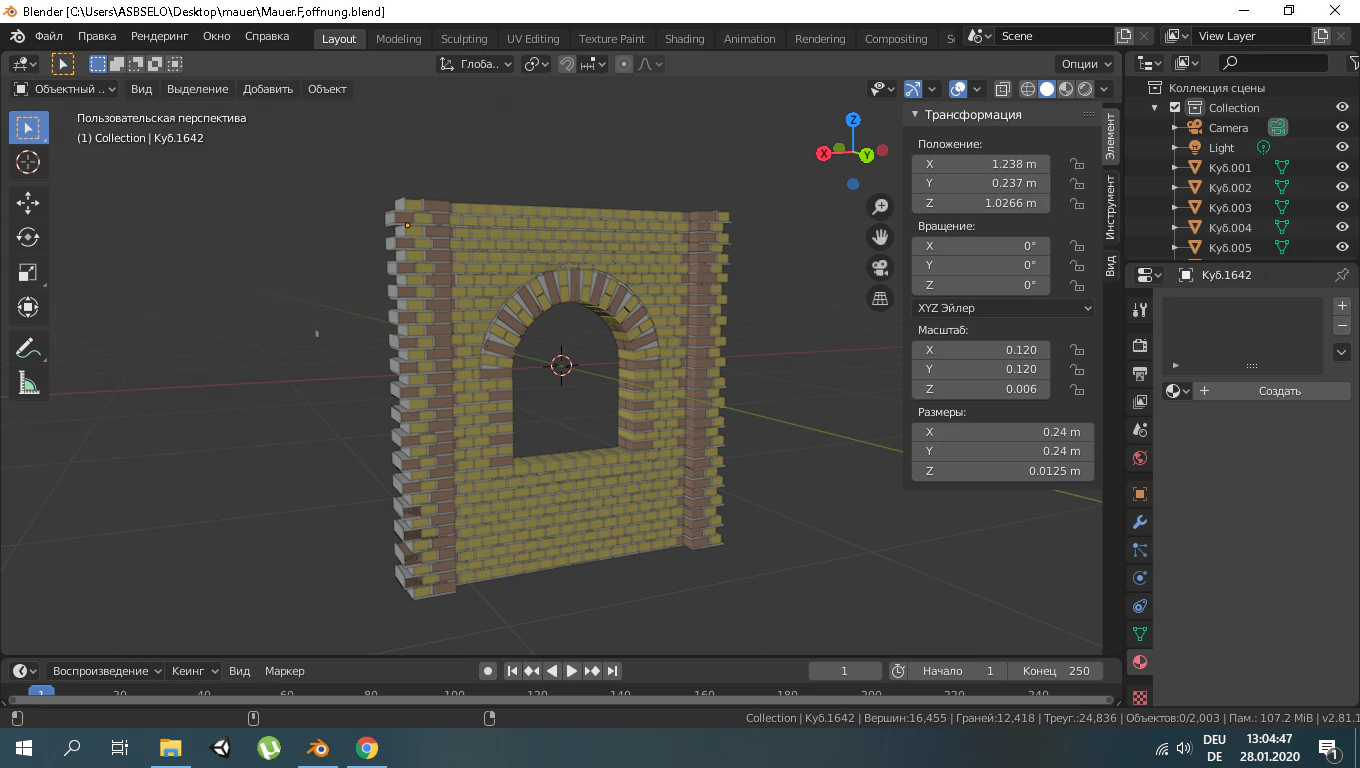Switch to rendered viewport shading

(x=1085, y=89)
